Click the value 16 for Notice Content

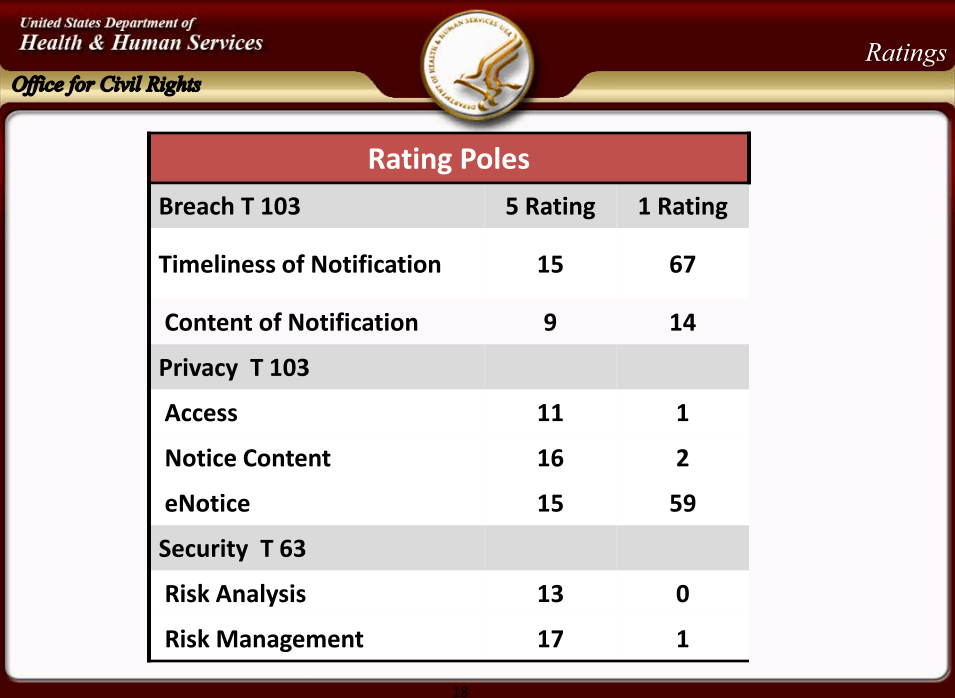[x=551, y=458]
